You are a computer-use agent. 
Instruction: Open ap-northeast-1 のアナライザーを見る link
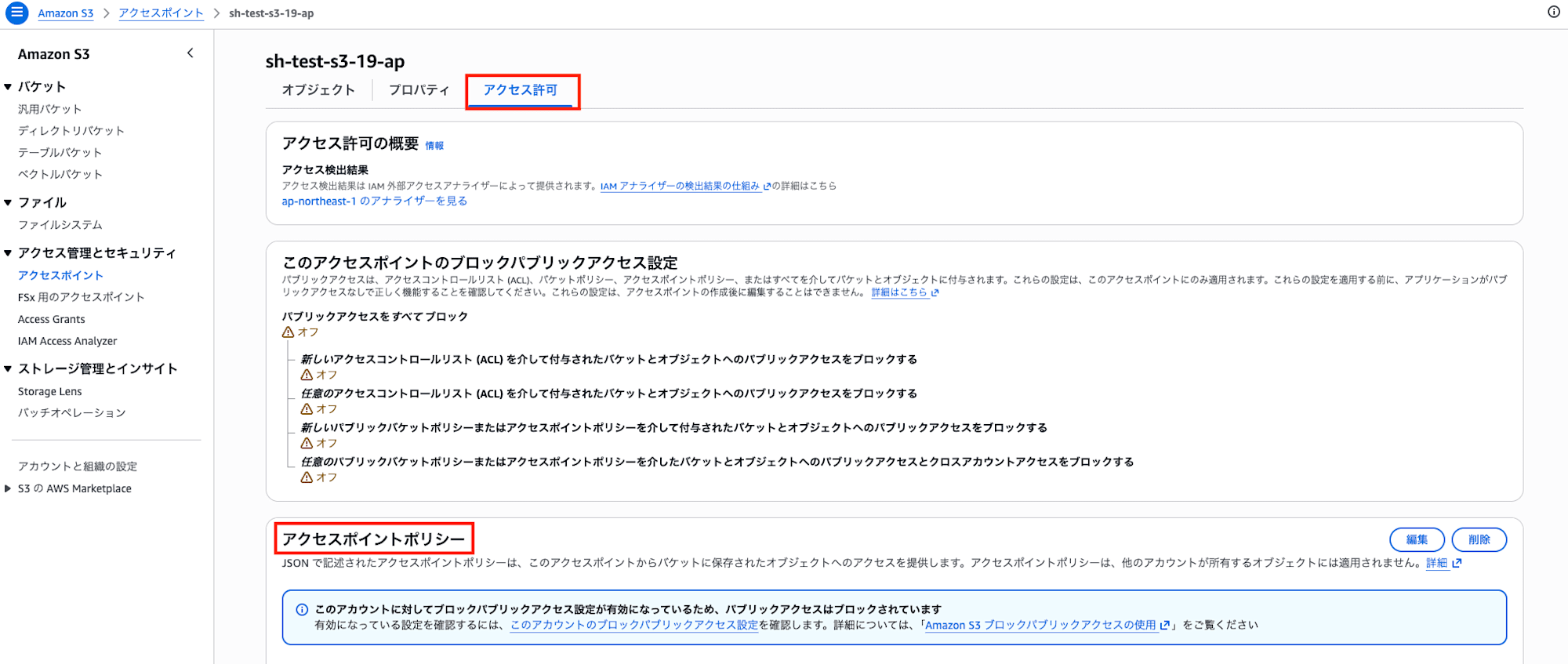(x=375, y=201)
